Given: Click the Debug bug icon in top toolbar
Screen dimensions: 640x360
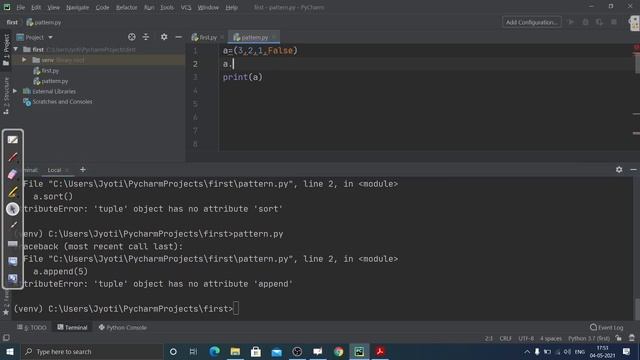Looking at the screenshot, I should click(585, 22).
